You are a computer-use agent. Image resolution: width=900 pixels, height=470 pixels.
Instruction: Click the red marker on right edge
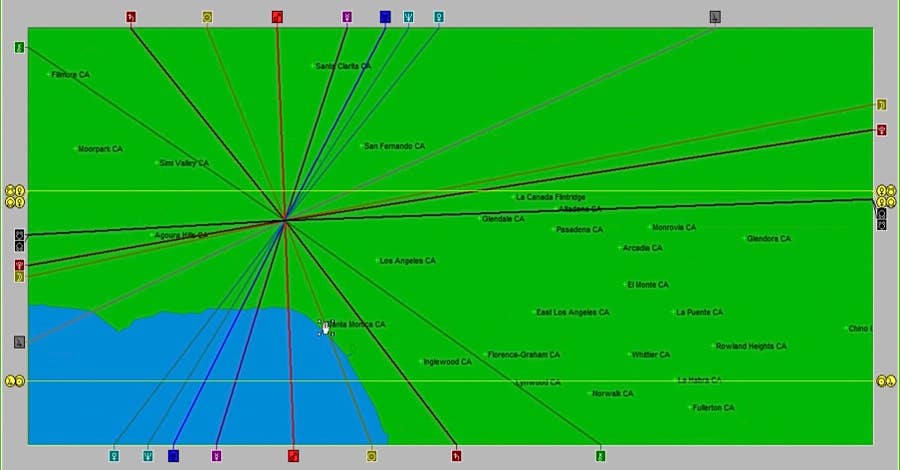click(x=881, y=130)
